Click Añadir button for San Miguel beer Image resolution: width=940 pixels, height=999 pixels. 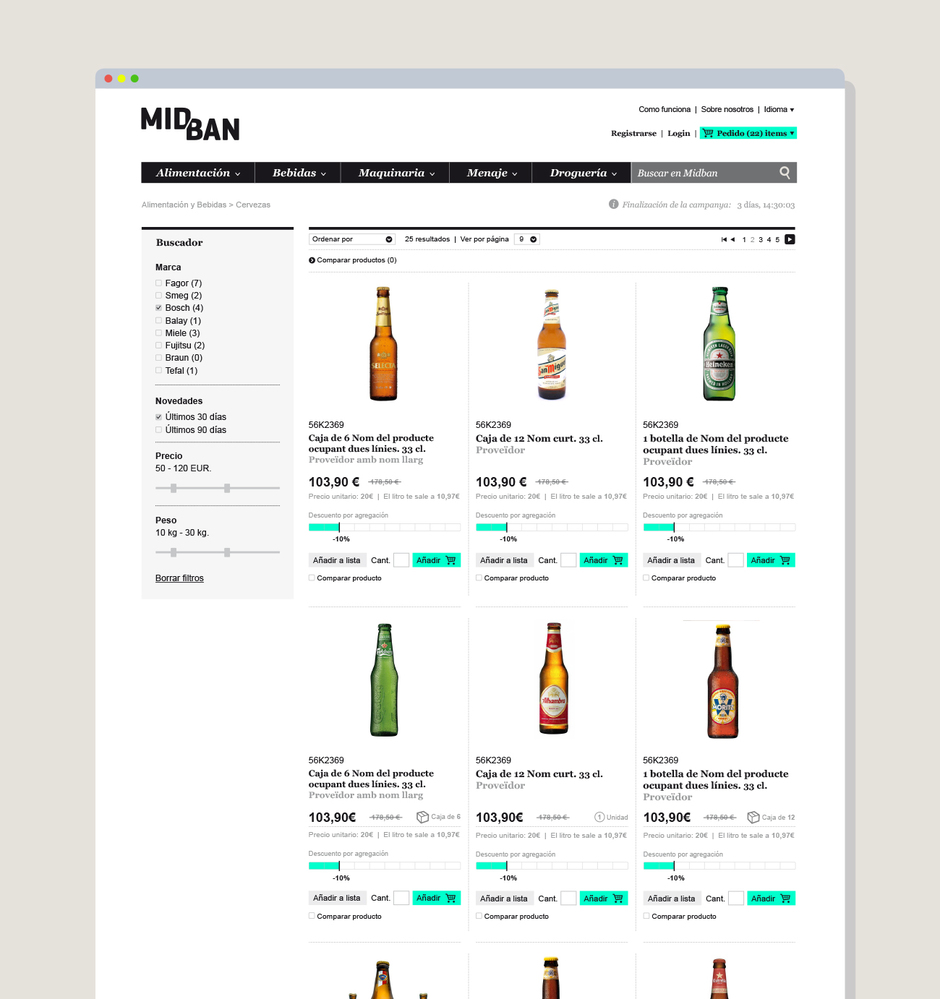click(x=604, y=560)
